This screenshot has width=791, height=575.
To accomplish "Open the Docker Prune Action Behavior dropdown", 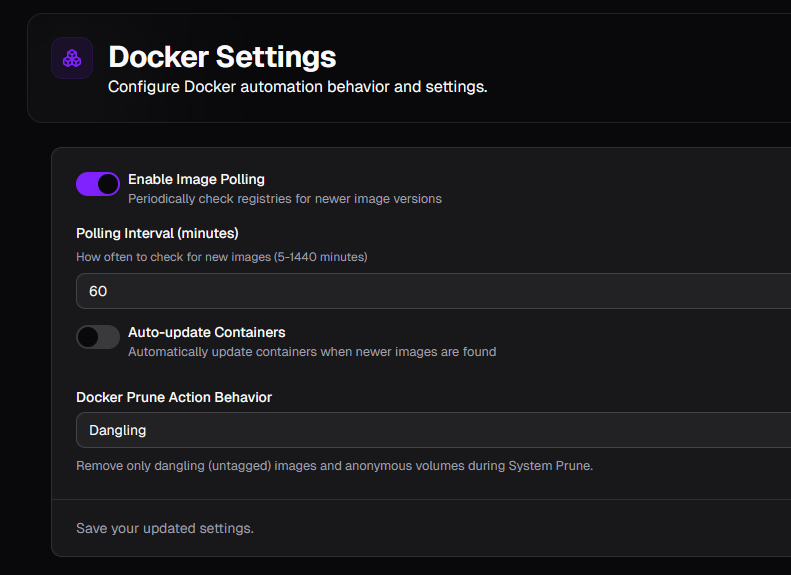I will pyautogui.click(x=433, y=430).
